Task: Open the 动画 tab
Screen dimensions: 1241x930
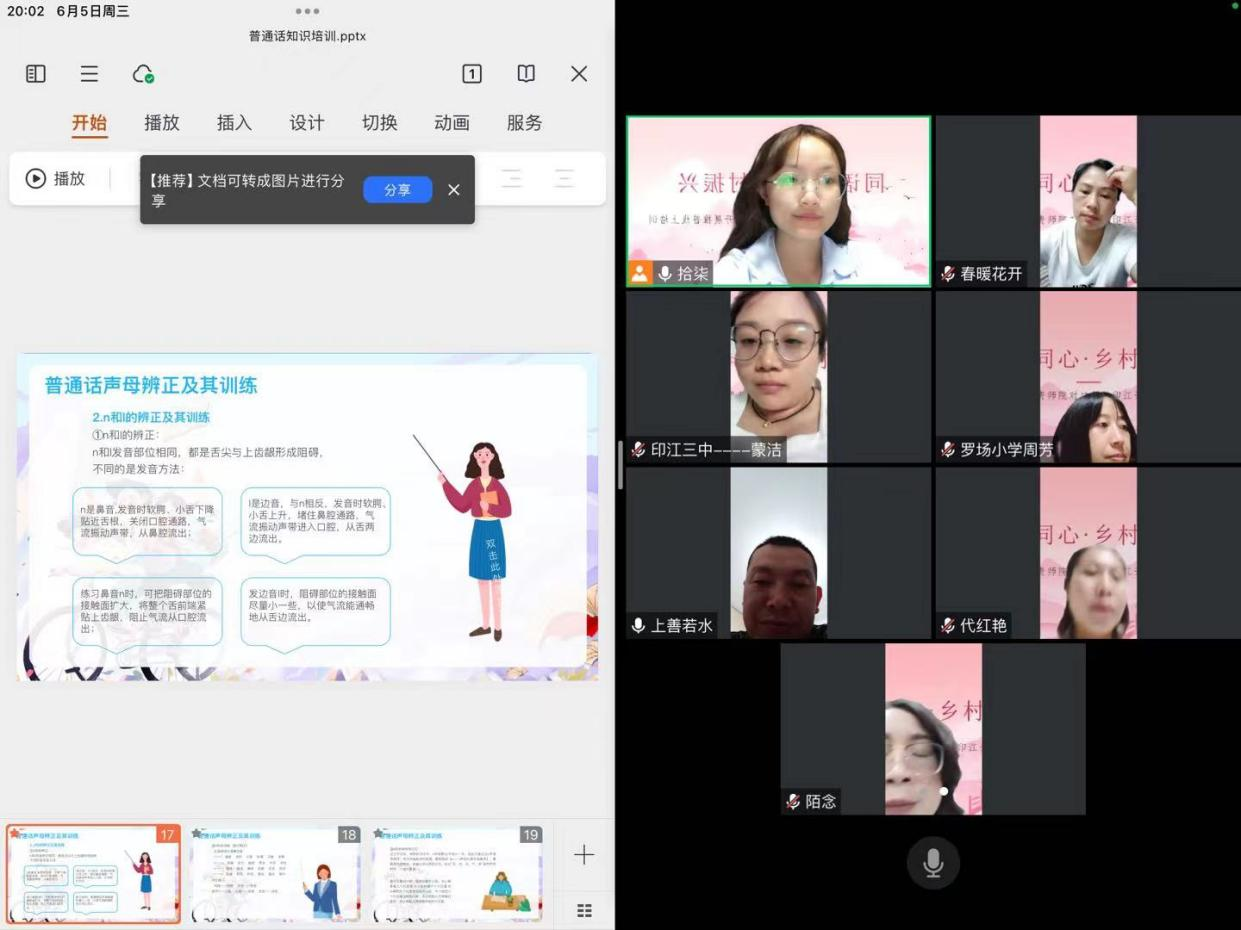Action: coord(452,123)
